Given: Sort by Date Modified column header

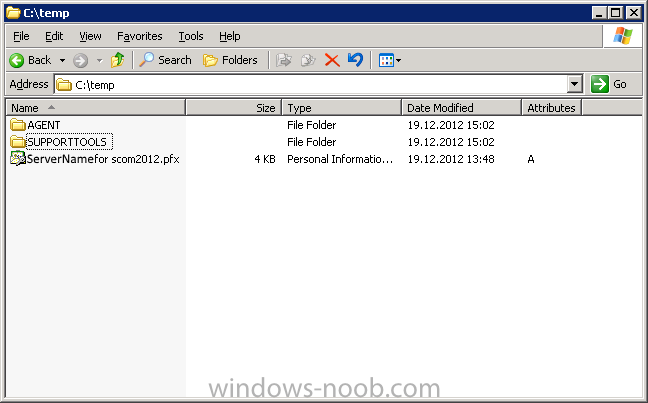Looking at the screenshot, I should pos(462,108).
